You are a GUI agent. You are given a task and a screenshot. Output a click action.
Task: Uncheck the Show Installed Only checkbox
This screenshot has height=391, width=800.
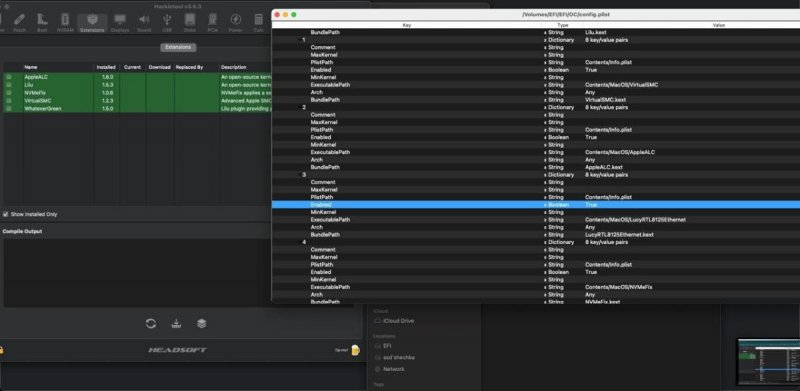[6, 214]
